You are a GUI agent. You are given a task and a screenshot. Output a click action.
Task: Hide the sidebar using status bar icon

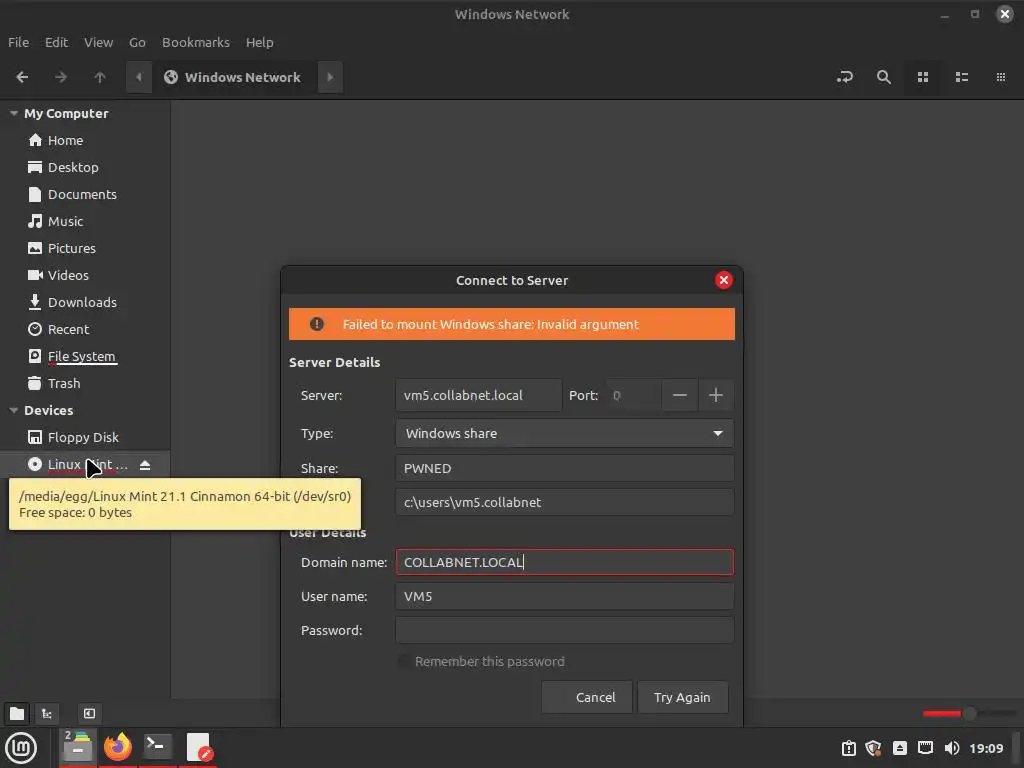pyautogui.click(x=89, y=713)
